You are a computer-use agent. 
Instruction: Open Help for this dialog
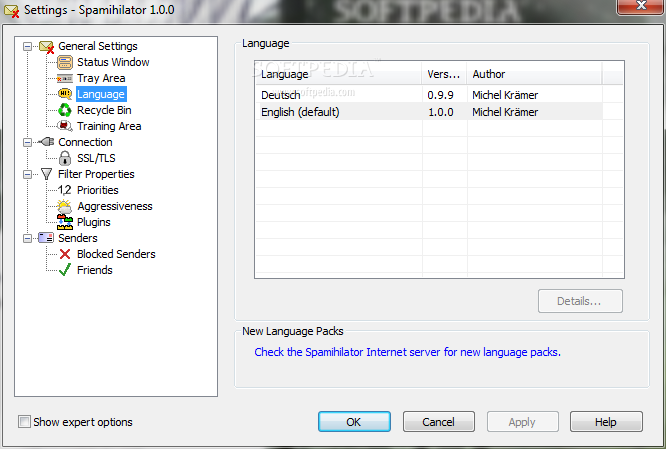[x=606, y=422]
